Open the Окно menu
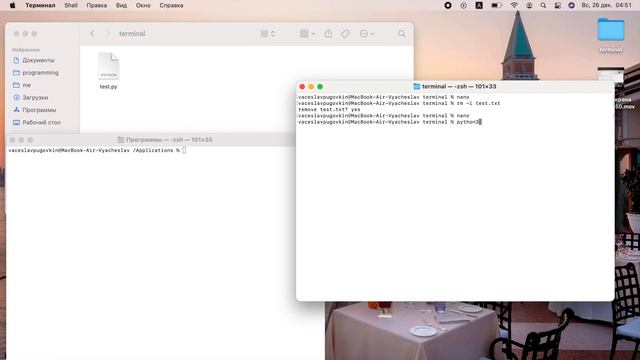Image resolution: width=640 pixels, height=360 pixels. point(143,5)
